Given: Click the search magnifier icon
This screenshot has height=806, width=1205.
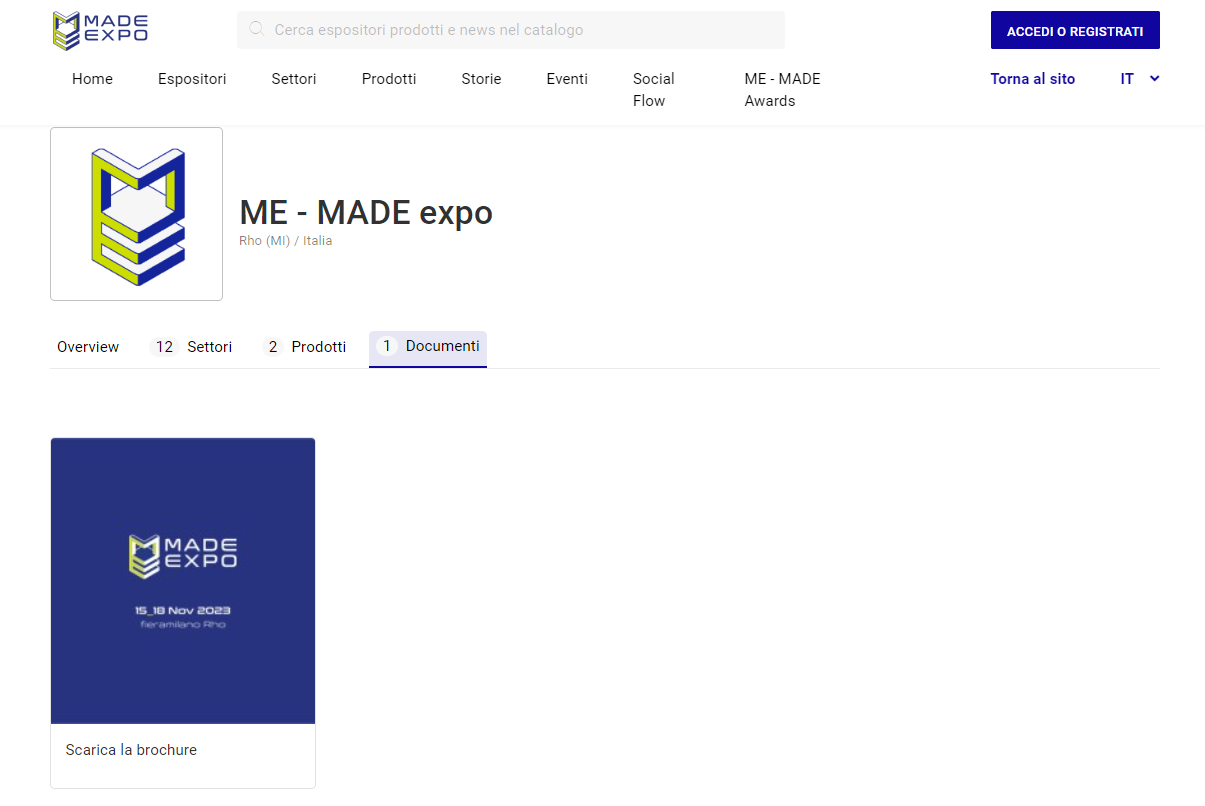Looking at the screenshot, I should 257,30.
